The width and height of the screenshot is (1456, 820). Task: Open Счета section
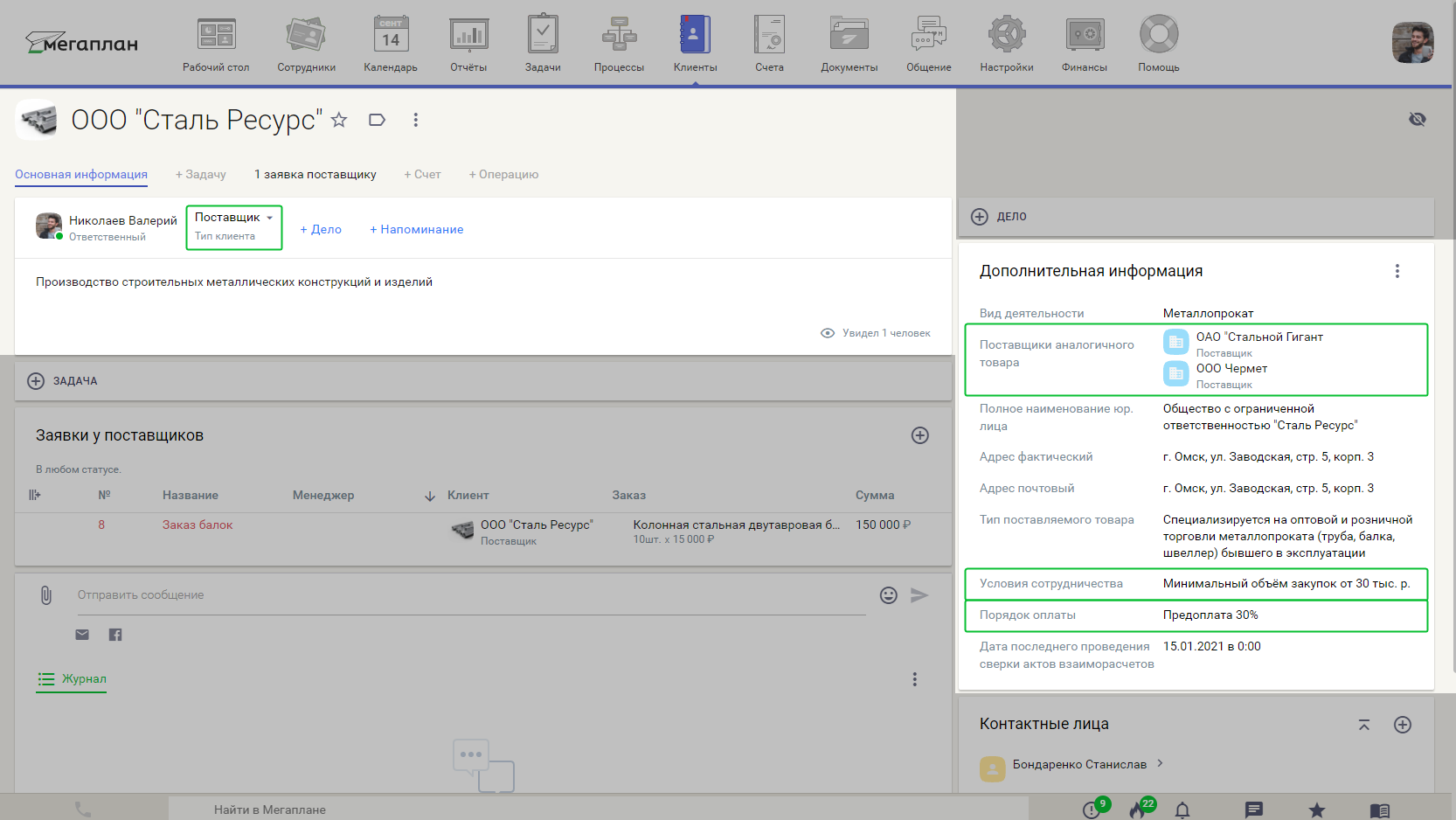769,44
